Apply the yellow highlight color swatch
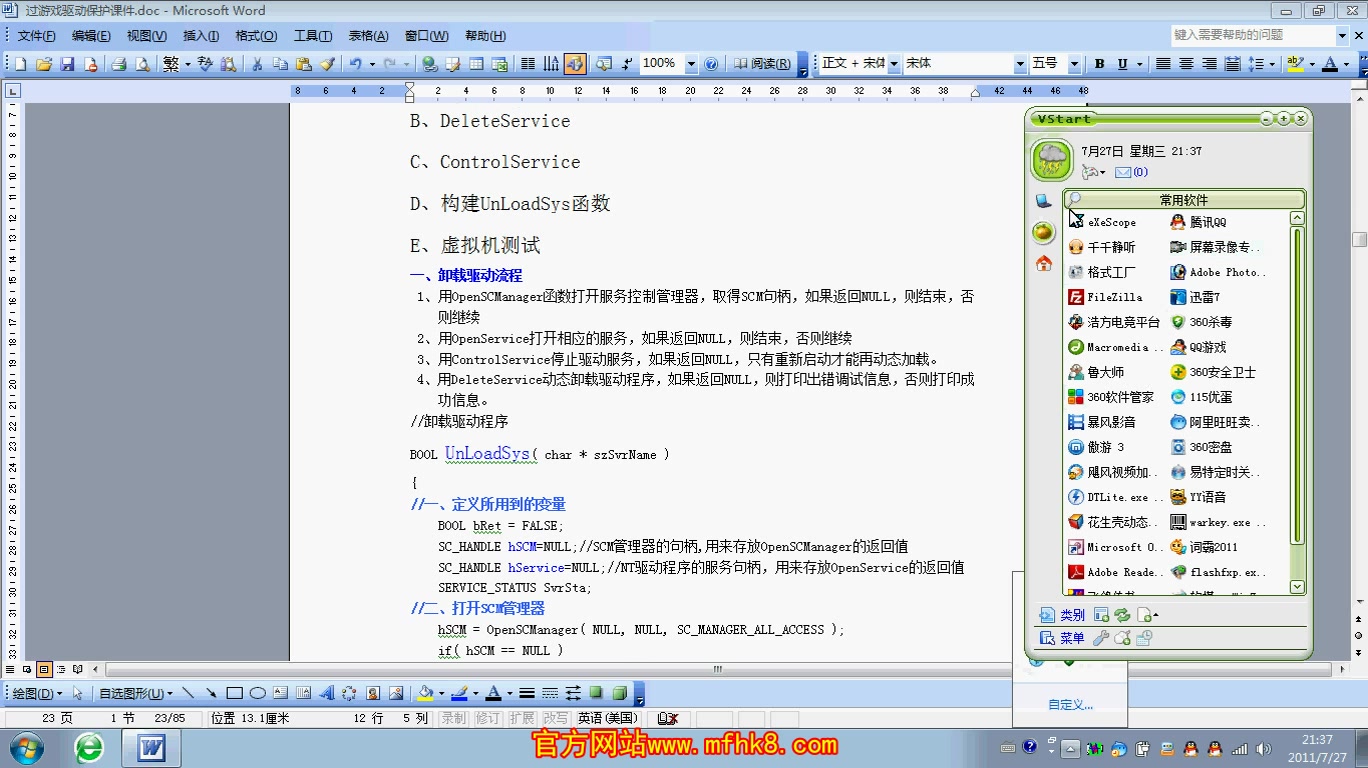 coord(1295,64)
